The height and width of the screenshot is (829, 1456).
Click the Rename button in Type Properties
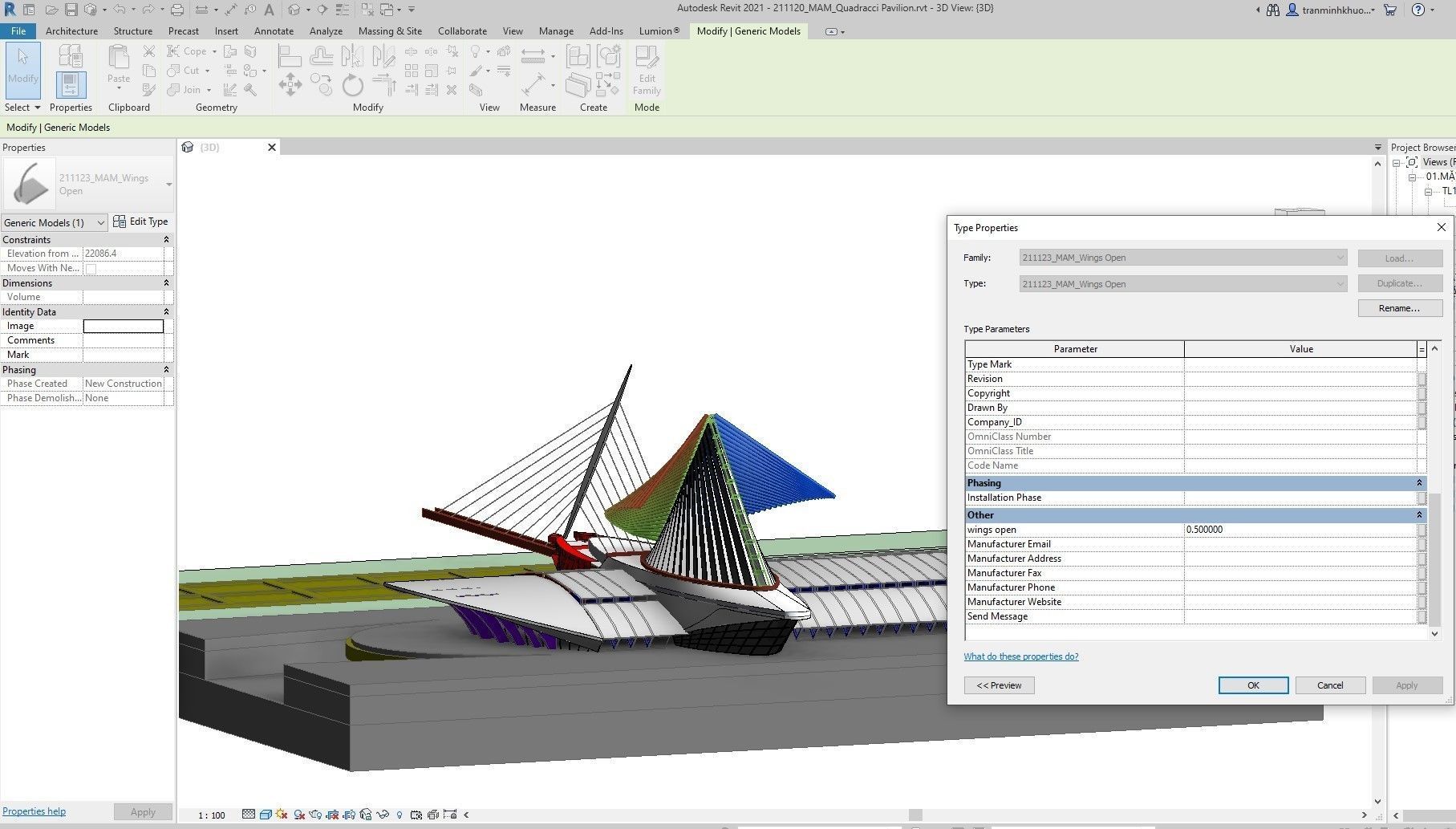(x=1399, y=308)
